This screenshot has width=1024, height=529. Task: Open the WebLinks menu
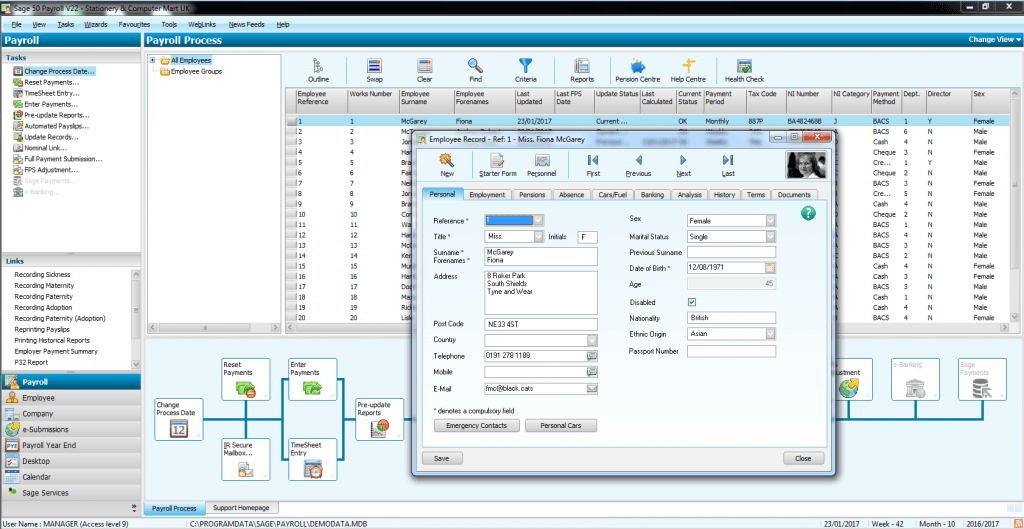pos(202,24)
